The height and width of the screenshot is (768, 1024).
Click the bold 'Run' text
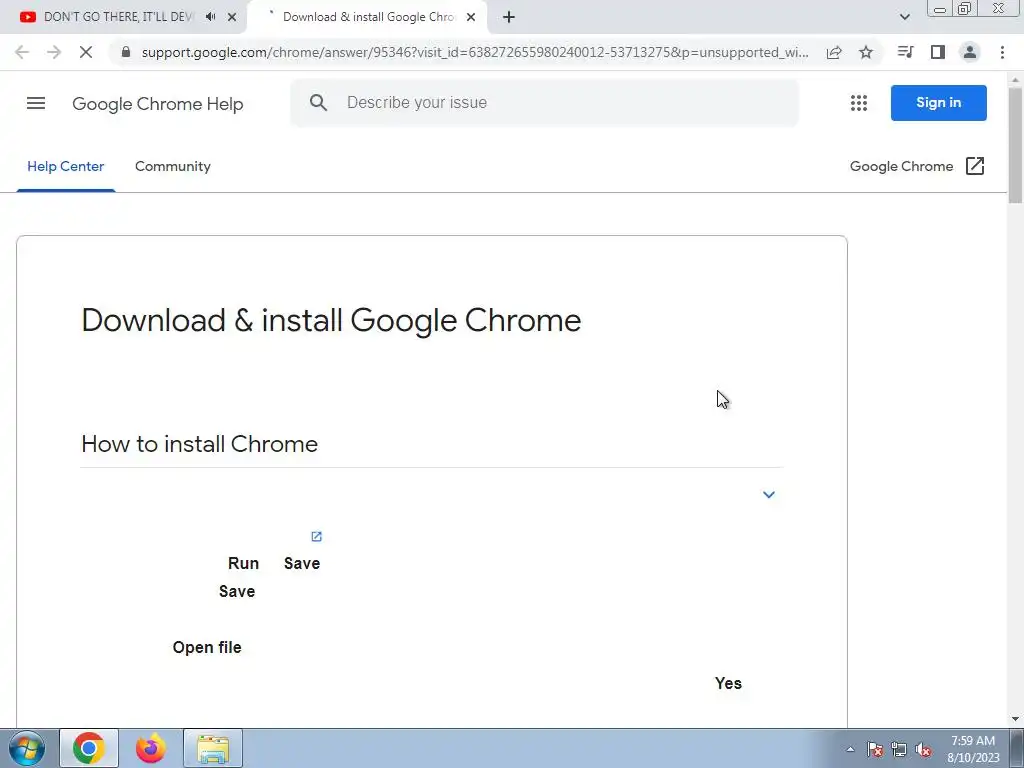243,563
